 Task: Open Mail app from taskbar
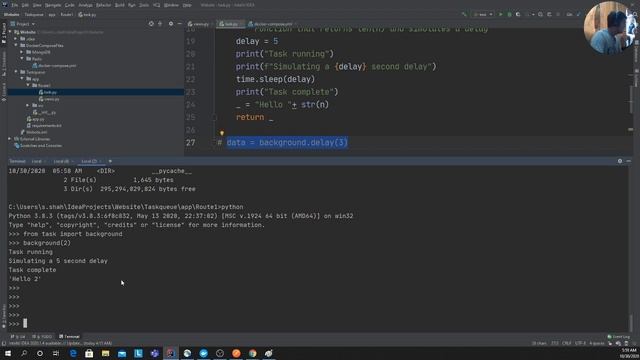tap(122, 353)
